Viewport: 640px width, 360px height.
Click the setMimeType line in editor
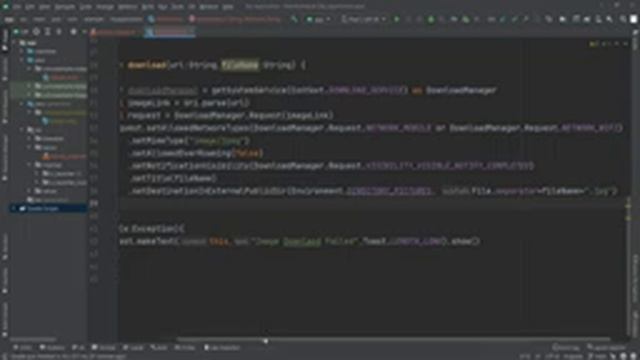pyautogui.click(x=189, y=141)
